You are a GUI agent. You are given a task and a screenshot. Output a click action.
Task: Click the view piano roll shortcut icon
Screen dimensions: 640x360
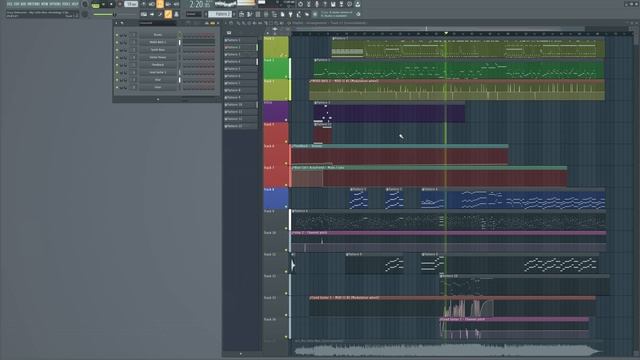[249, 14]
